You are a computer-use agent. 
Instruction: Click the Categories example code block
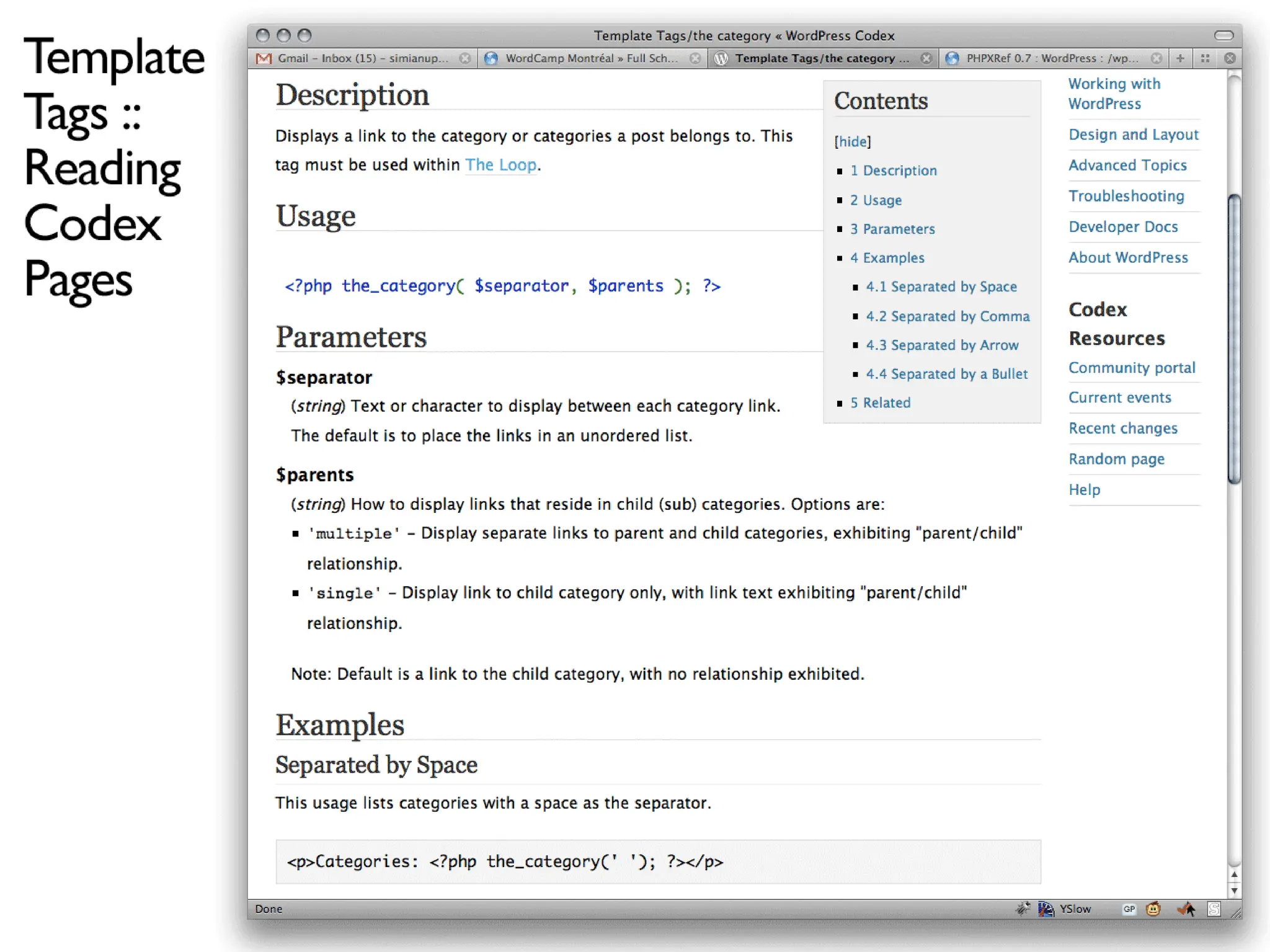click(658, 861)
